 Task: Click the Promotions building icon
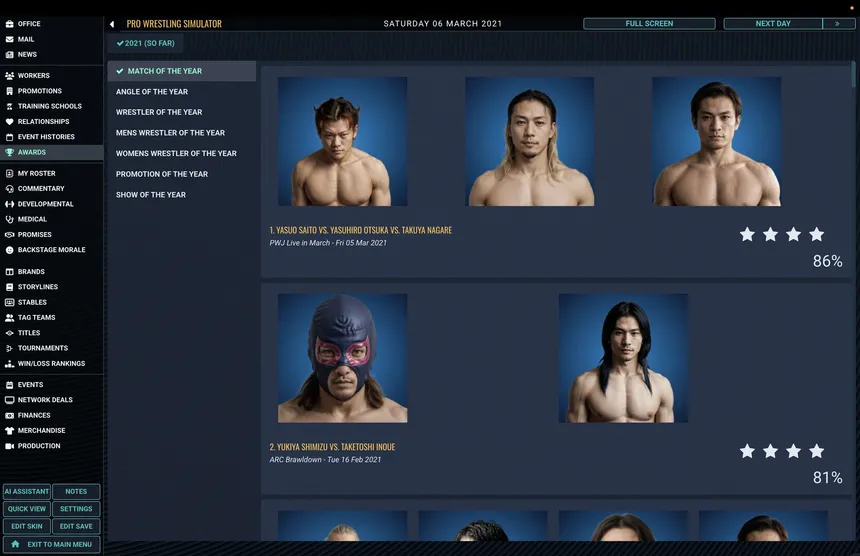9,91
